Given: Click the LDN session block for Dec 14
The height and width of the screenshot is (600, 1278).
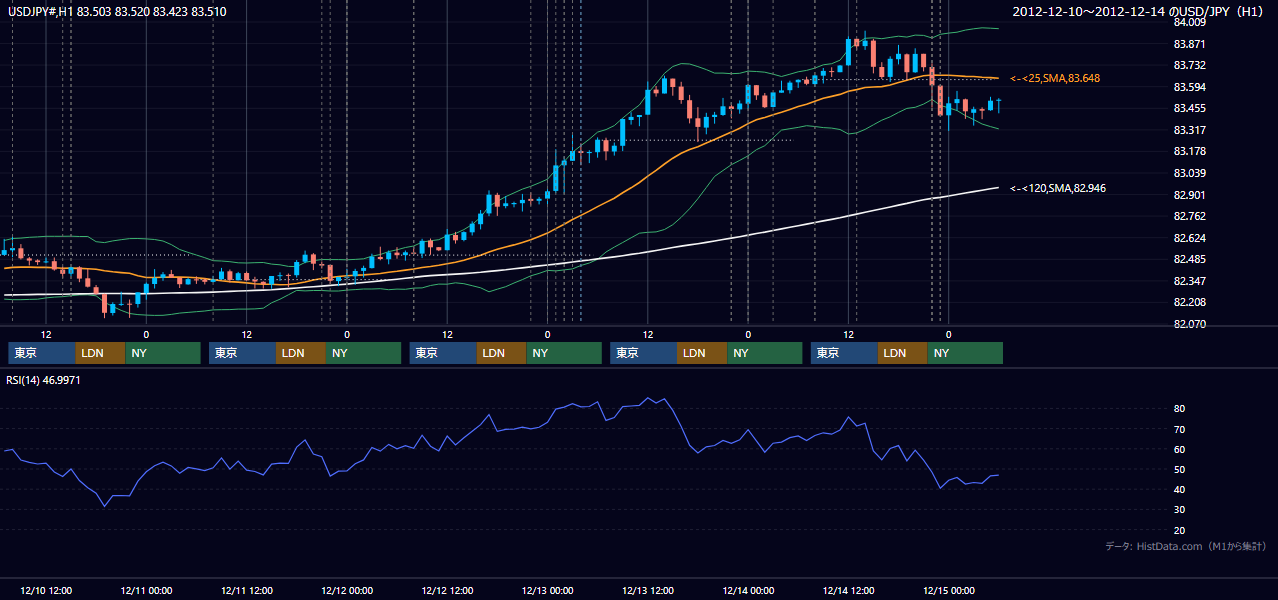Looking at the screenshot, I should [x=903, y=353].
